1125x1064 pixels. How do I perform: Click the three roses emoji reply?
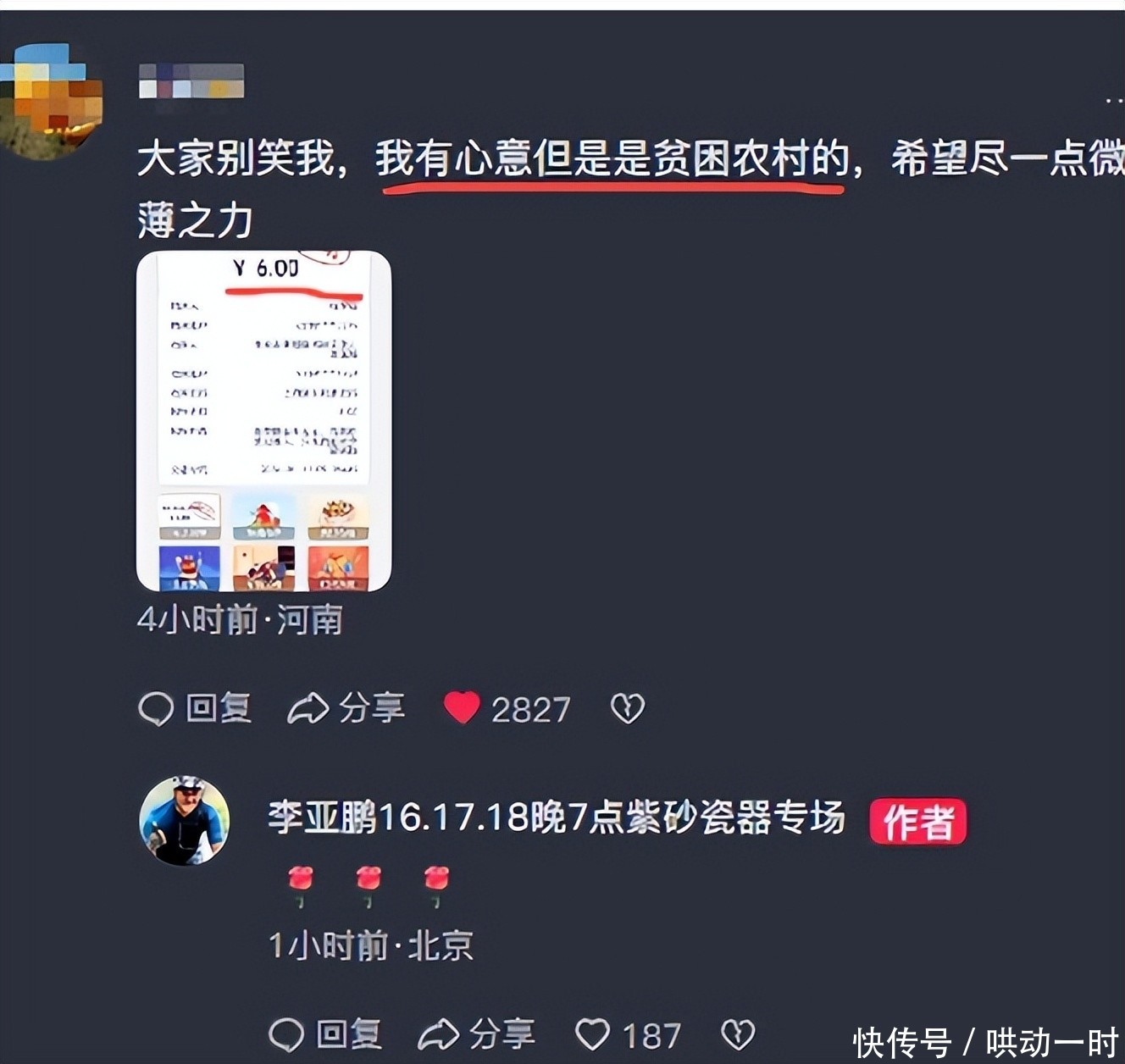click(369, 886)
